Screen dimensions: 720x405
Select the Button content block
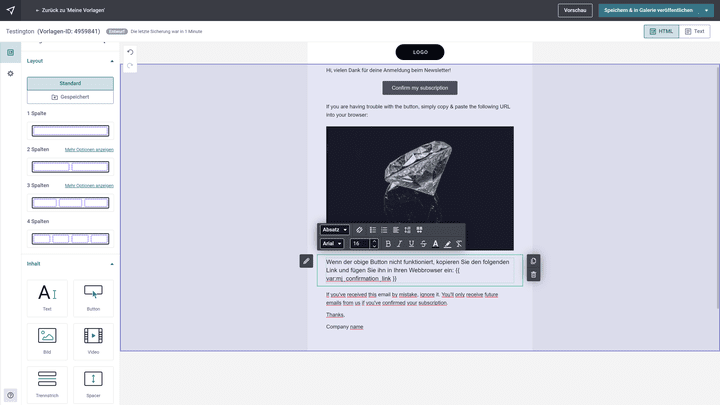tap(93, 298)
